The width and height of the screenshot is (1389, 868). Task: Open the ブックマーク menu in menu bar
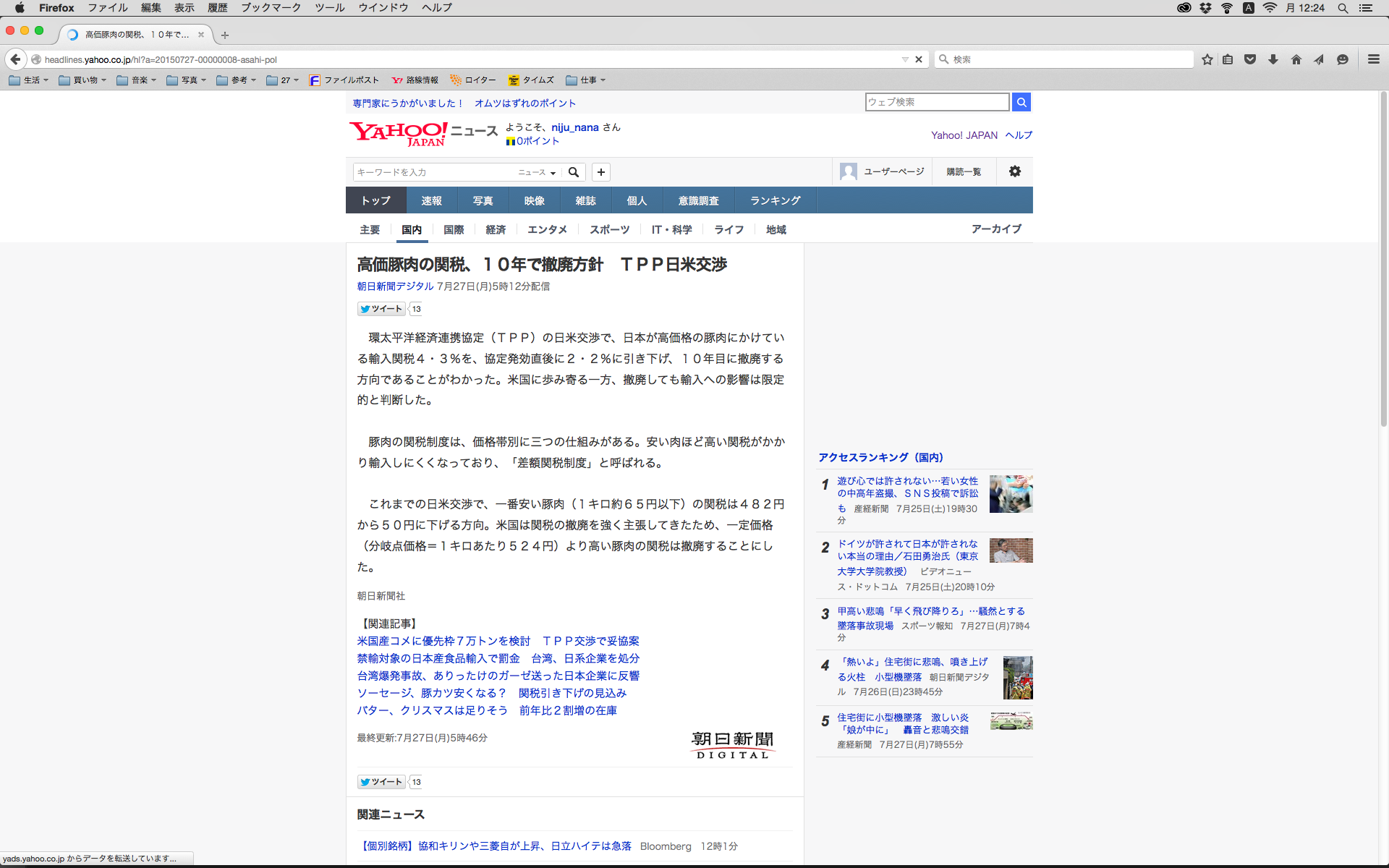pyautogui.click(x=271, y=7)
